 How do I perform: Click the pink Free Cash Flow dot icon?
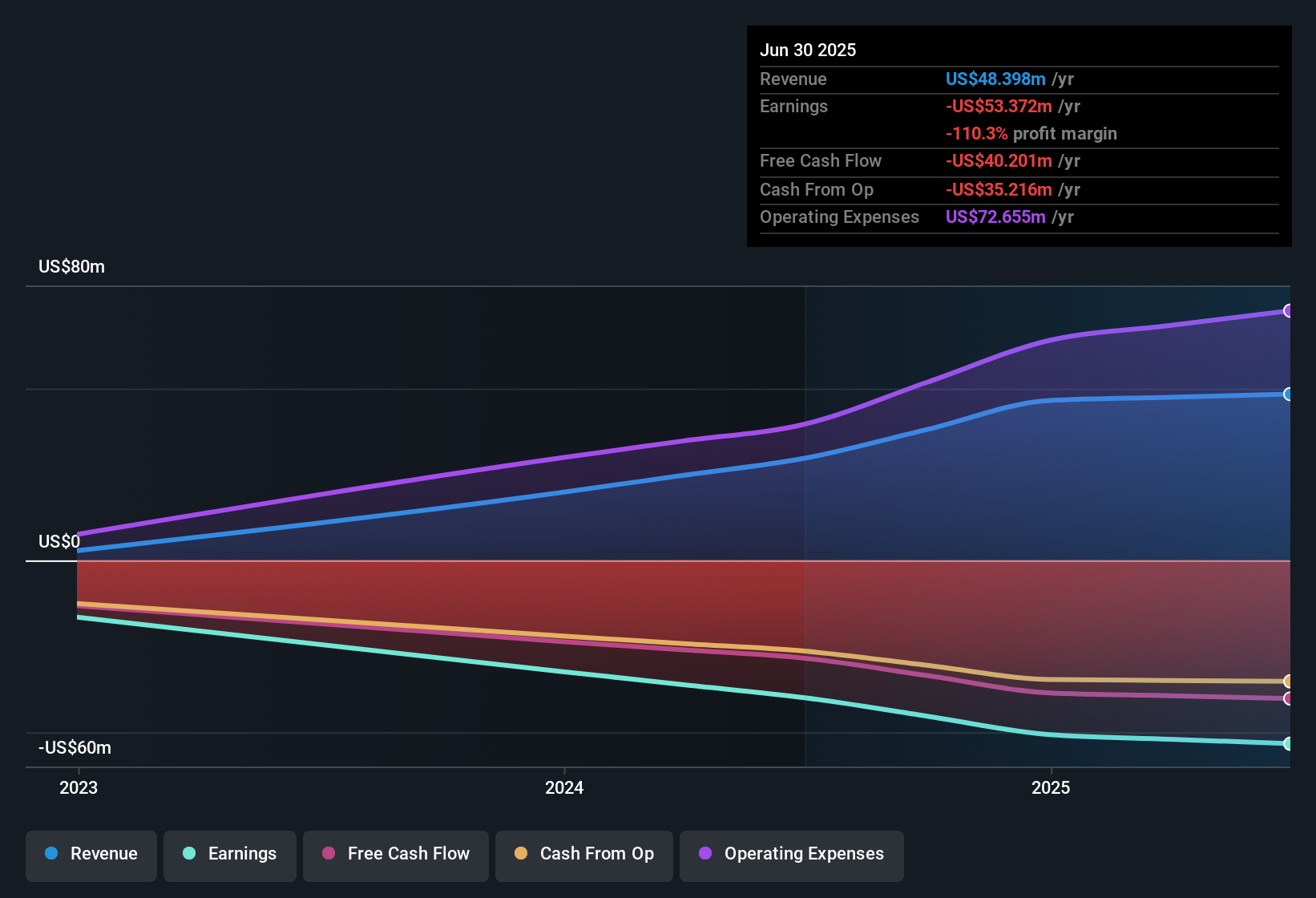(x=328, y=855)
